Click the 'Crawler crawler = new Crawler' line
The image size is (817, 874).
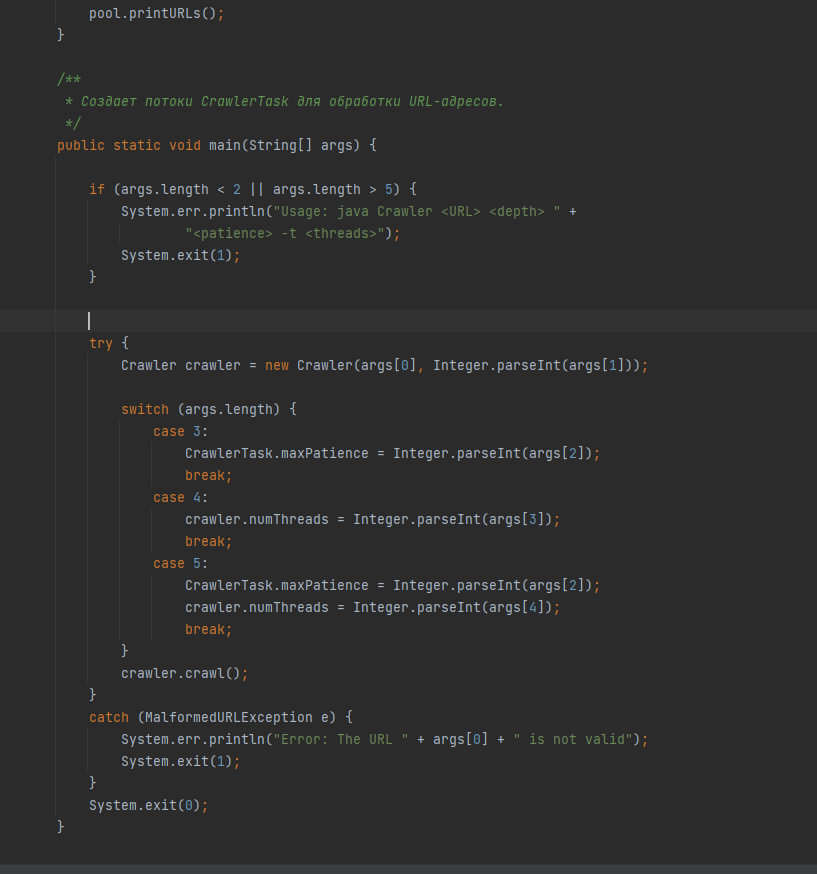[385, 366]
